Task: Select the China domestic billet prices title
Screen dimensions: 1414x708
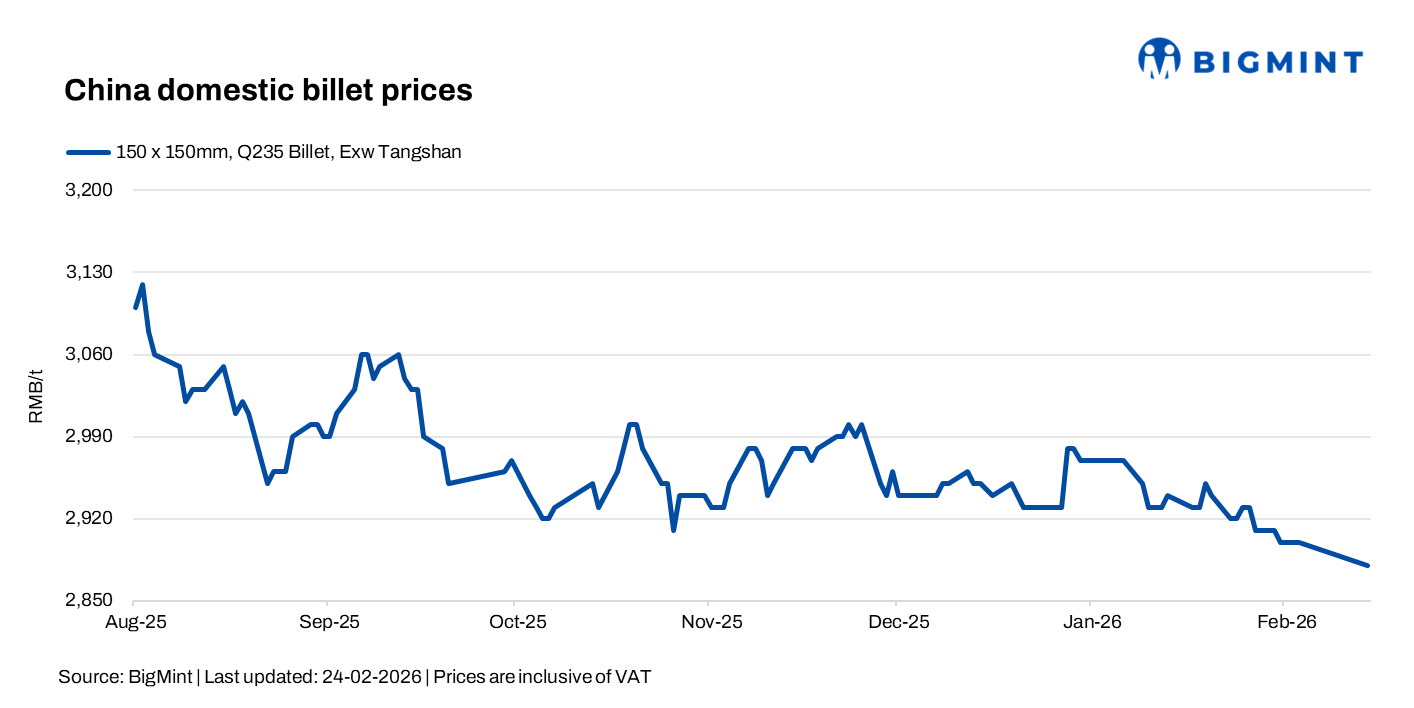Action: pyautogui.click(x=268, y=91)
